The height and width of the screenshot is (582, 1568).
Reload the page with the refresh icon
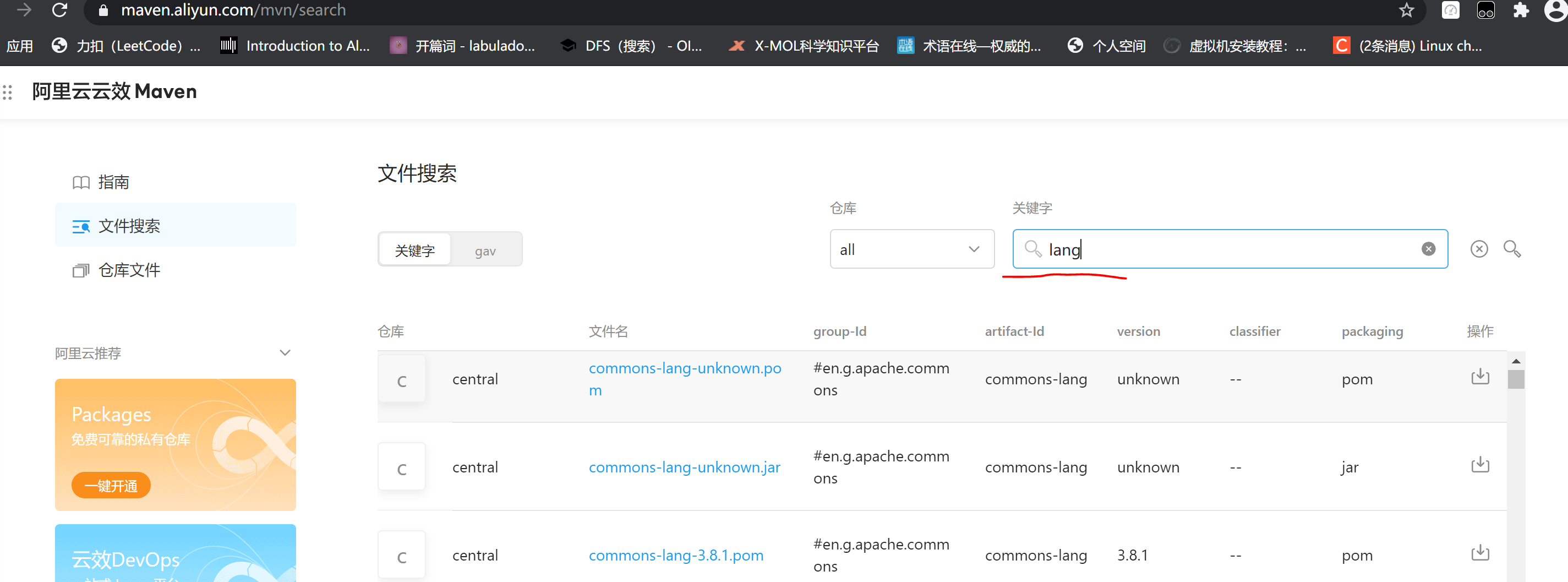[59, 10]
